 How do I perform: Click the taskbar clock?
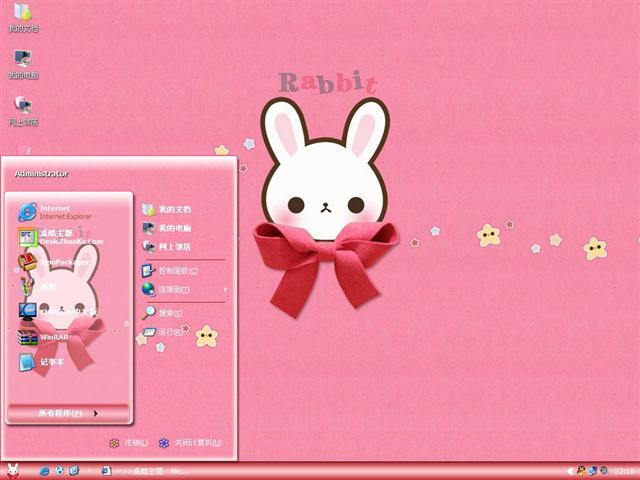point(624,471)
